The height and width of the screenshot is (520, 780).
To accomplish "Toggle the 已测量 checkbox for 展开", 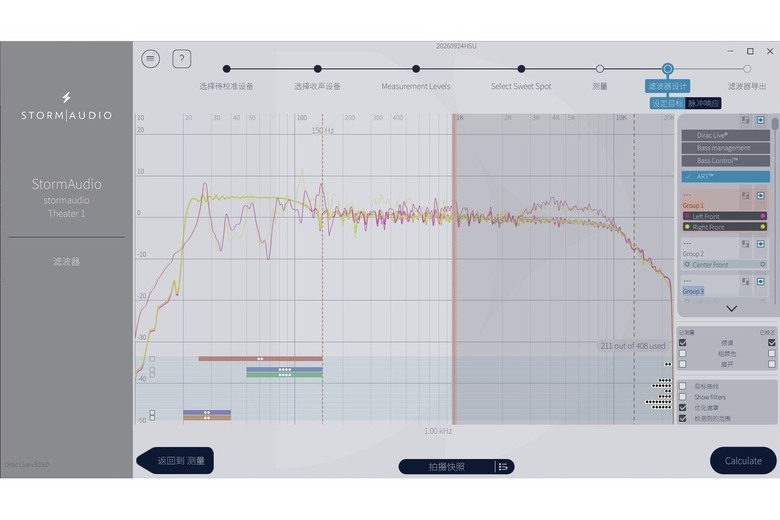I will [x=682, y=364].
